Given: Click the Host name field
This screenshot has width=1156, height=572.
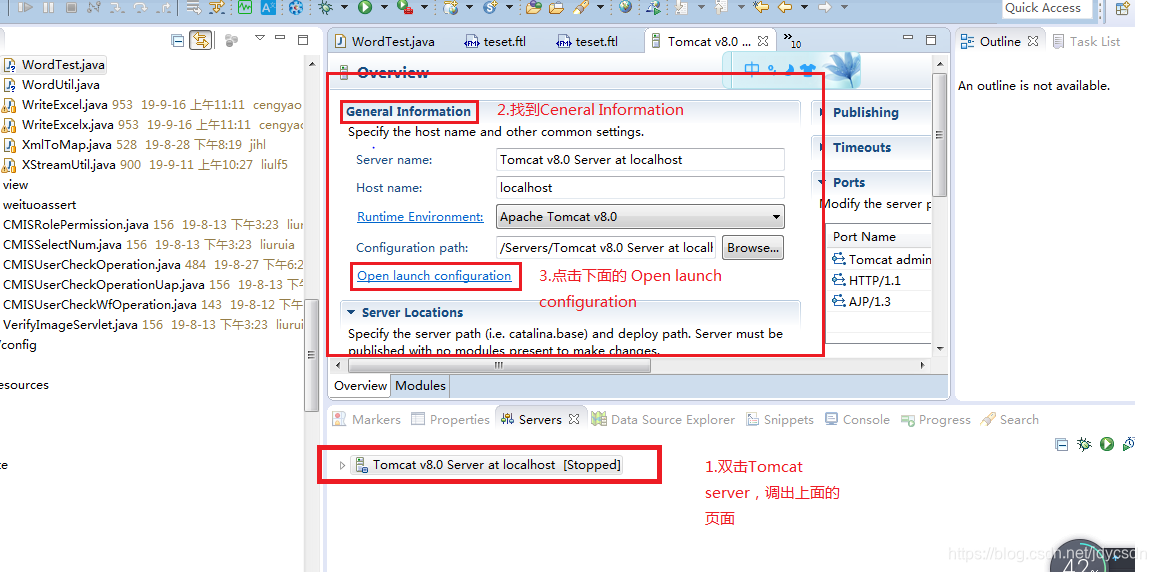Looking at the screenshot, I should pos(641,187).
